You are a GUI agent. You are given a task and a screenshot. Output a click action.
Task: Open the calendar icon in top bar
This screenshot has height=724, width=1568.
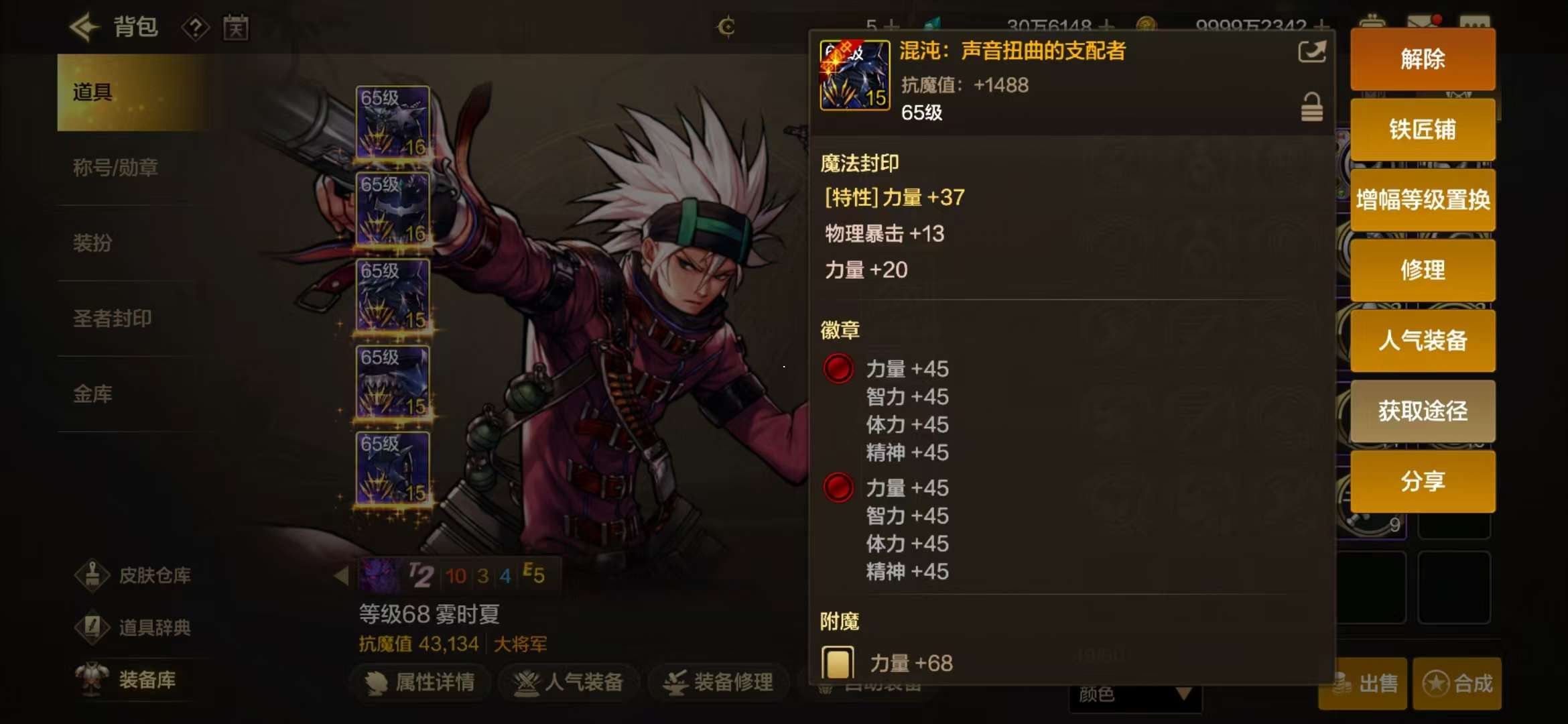235,28
